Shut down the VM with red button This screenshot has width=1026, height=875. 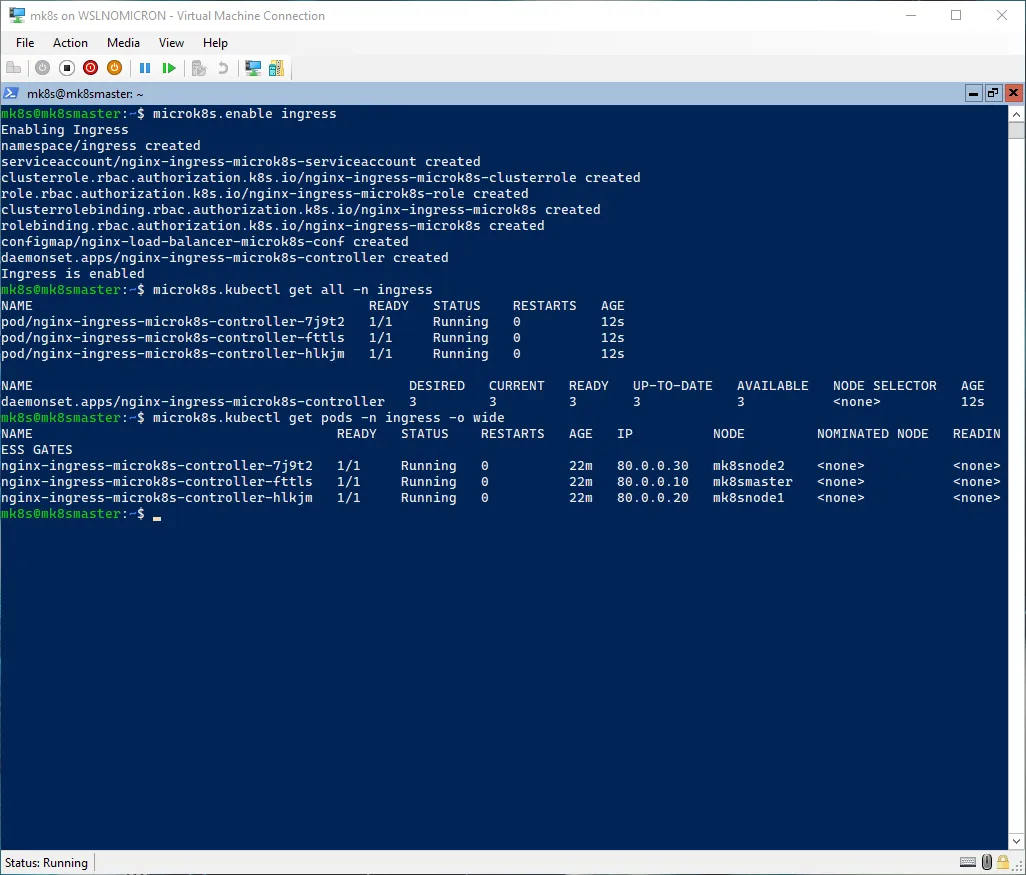(x=91, y=68)
